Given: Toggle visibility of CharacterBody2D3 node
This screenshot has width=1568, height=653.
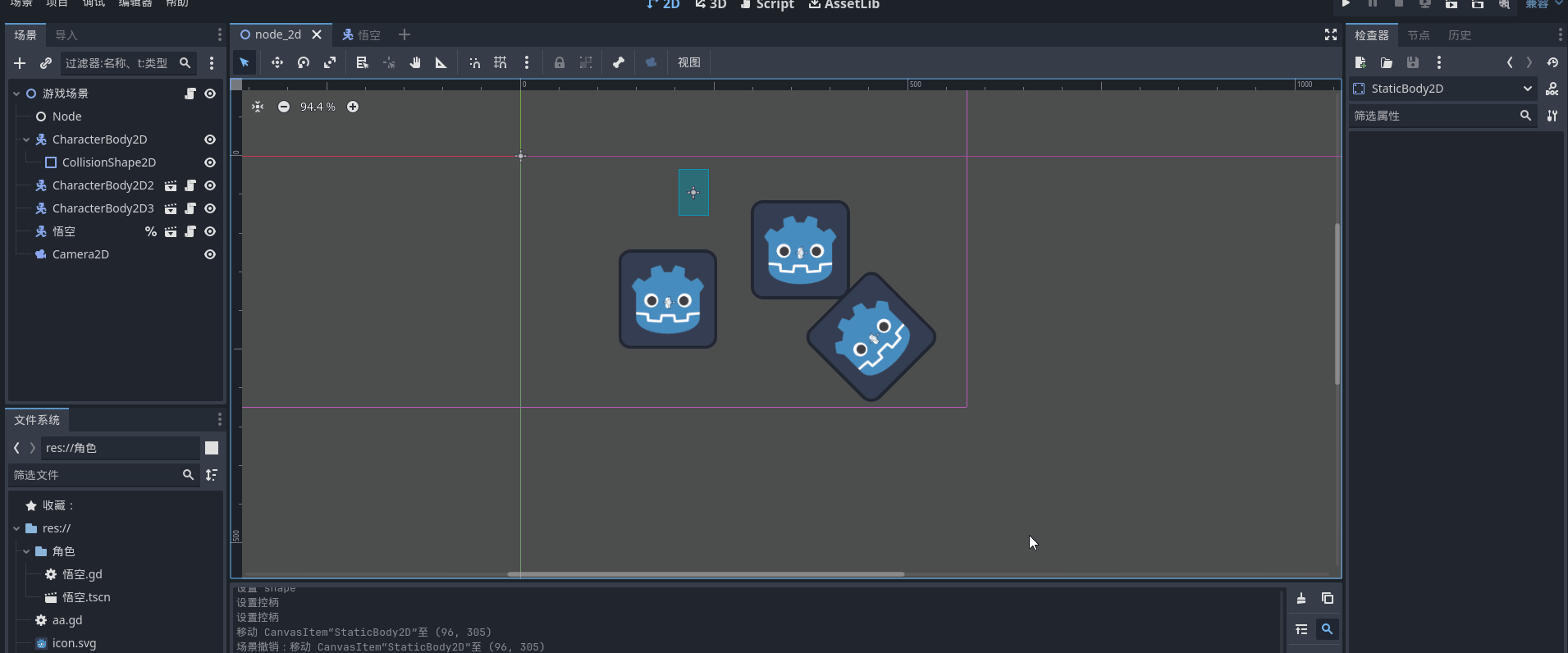Looking at the screenshot, I should point(210,208).
